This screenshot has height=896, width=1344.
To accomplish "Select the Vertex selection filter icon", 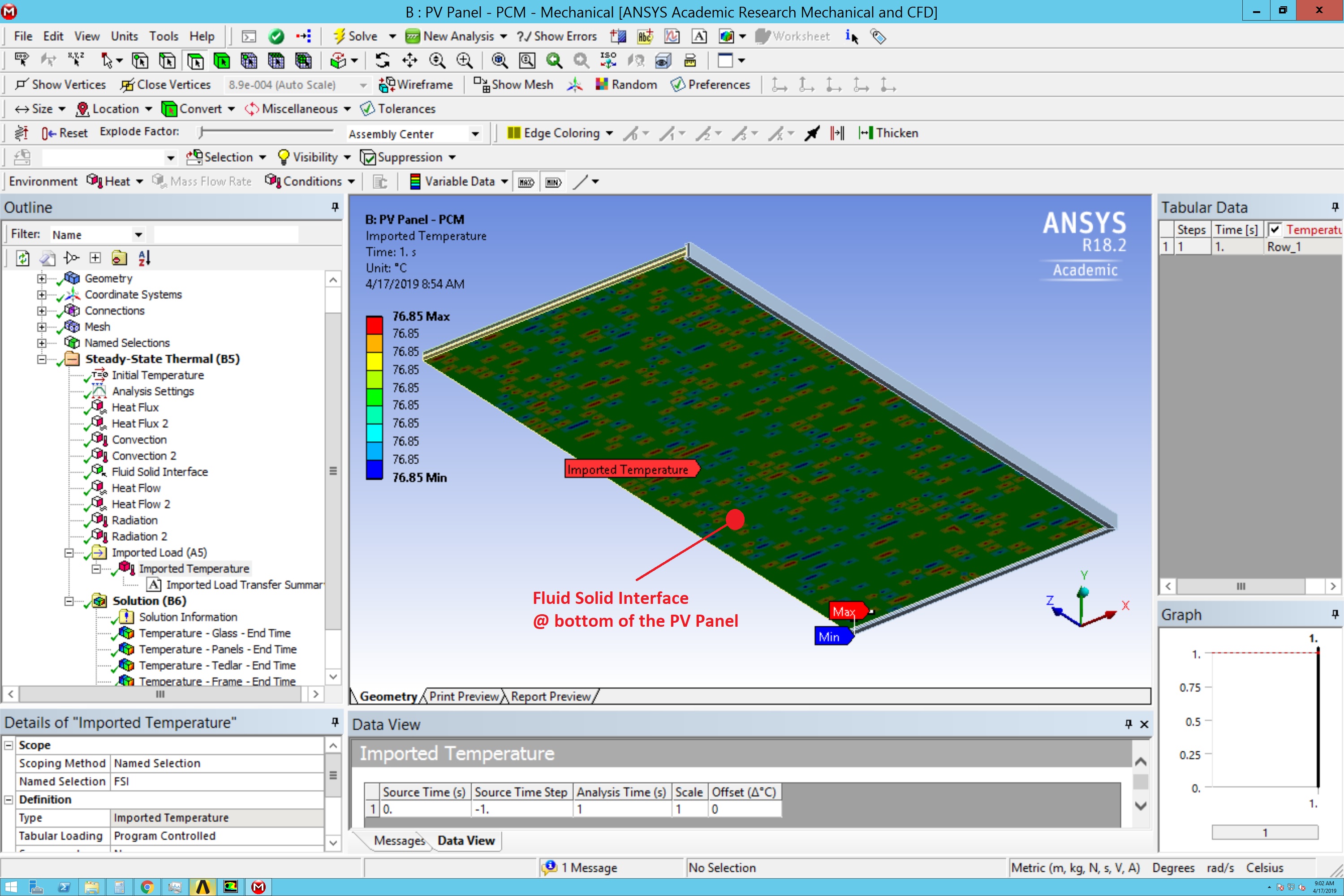I will (140, 60).
